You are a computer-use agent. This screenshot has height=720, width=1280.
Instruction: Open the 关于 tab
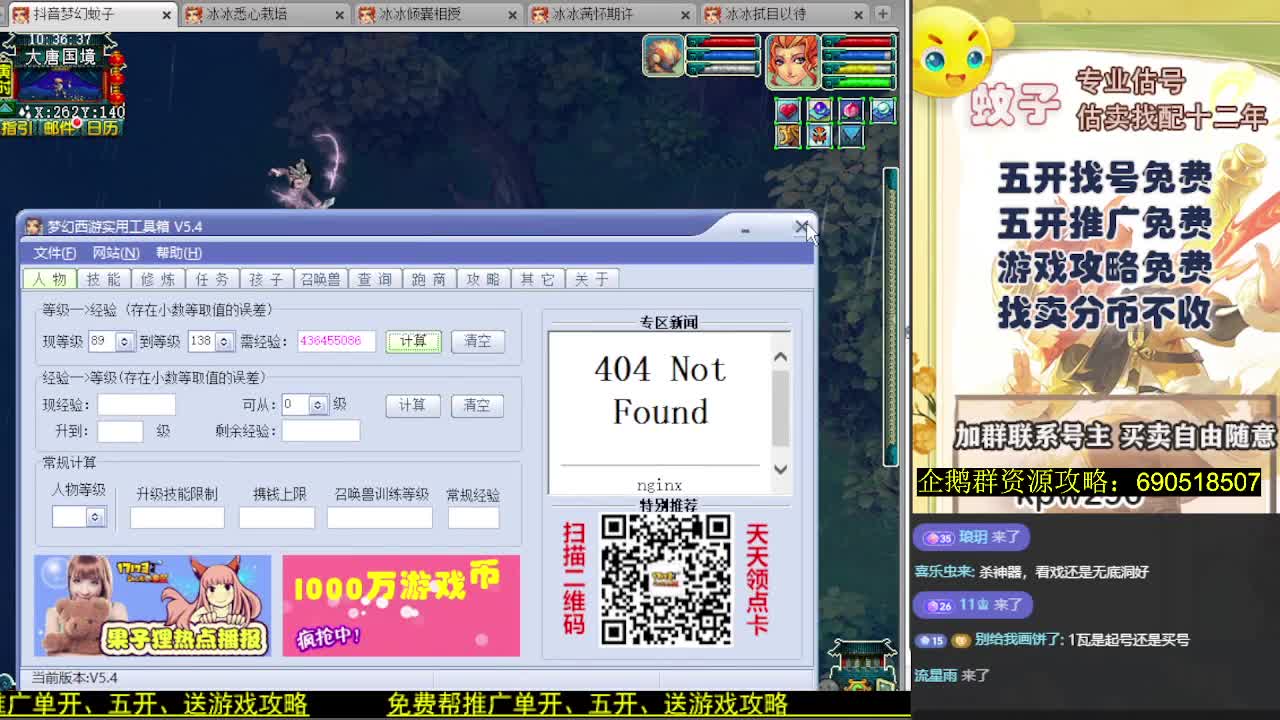click(x=591, y=279)
